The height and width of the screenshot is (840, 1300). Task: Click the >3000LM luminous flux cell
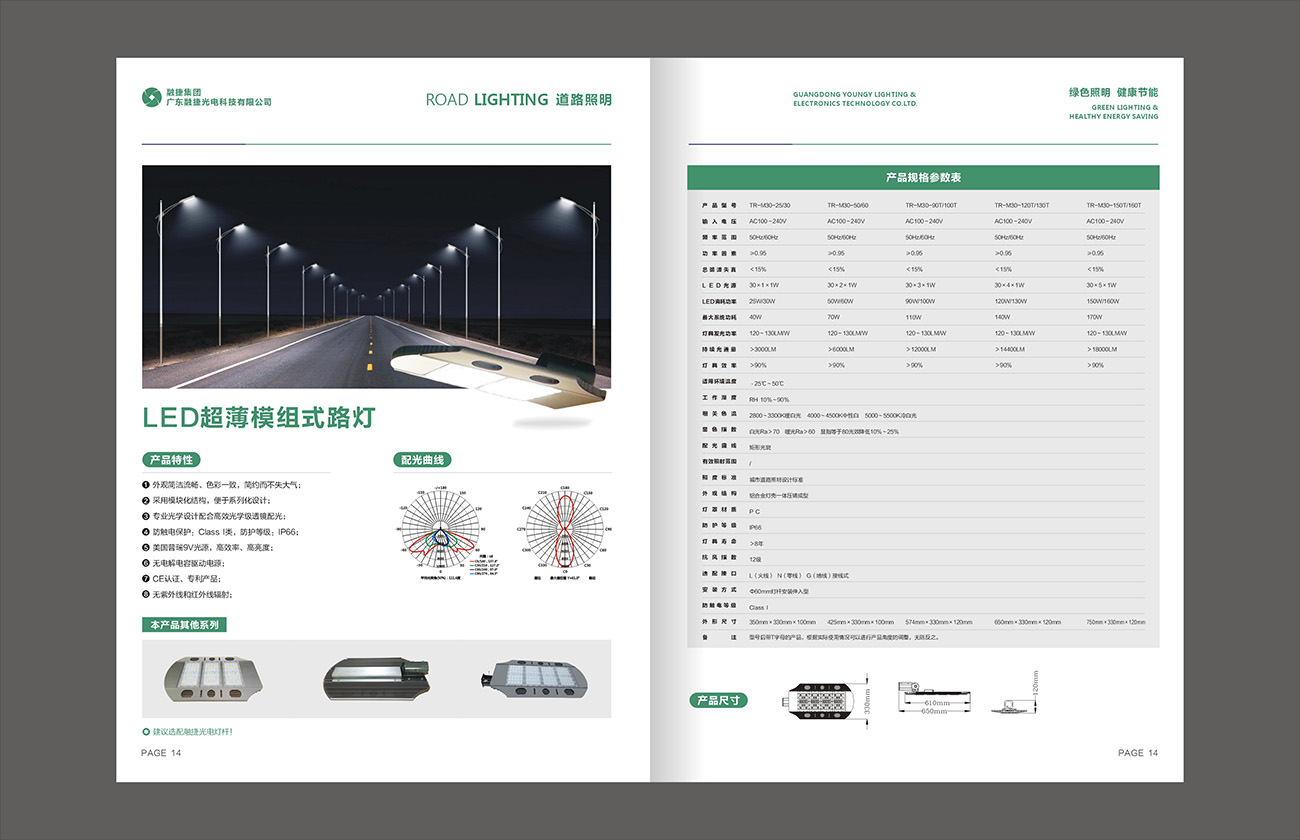pos(763,349)
